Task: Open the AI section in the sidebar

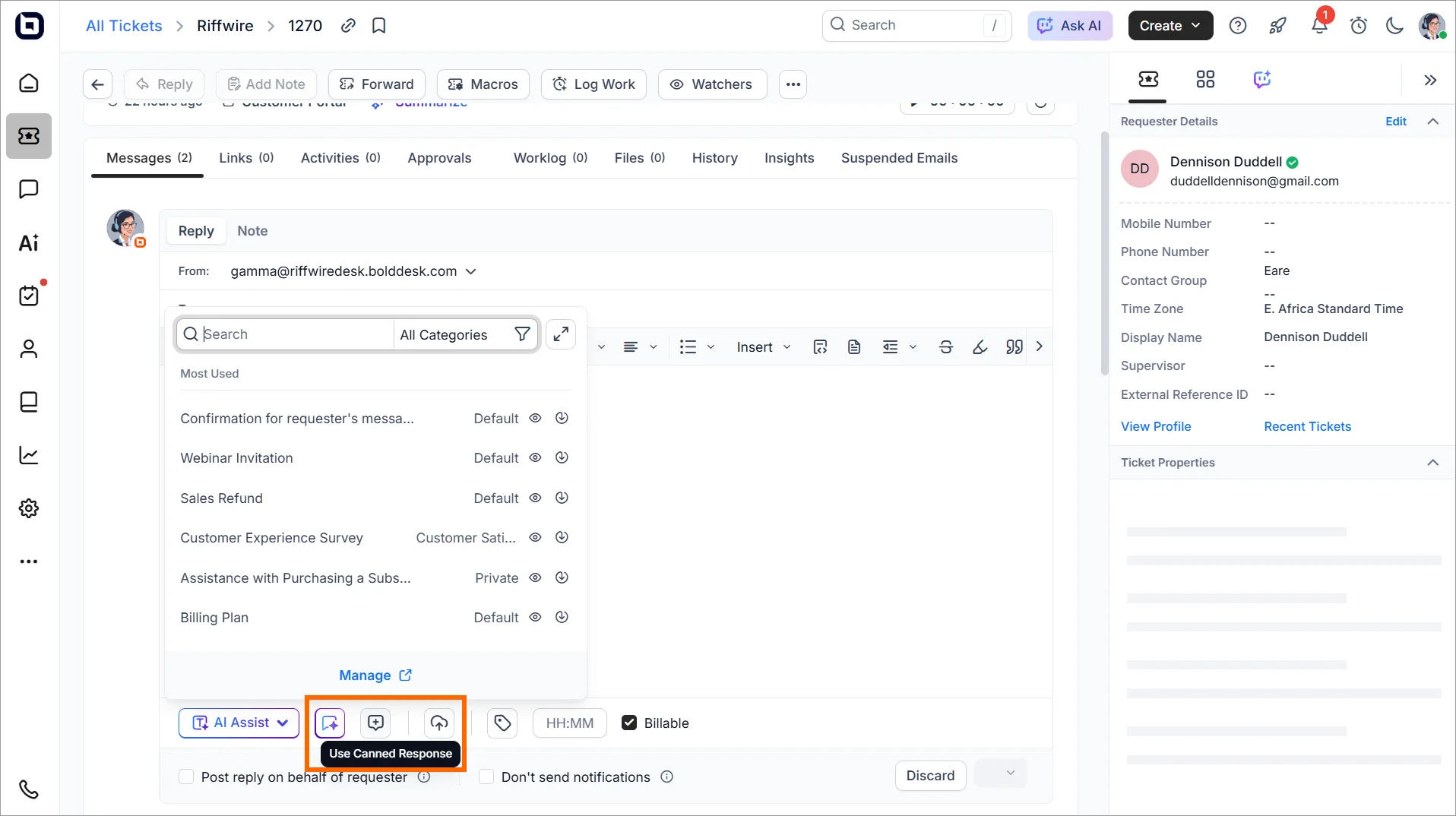Action: [29, 242]
